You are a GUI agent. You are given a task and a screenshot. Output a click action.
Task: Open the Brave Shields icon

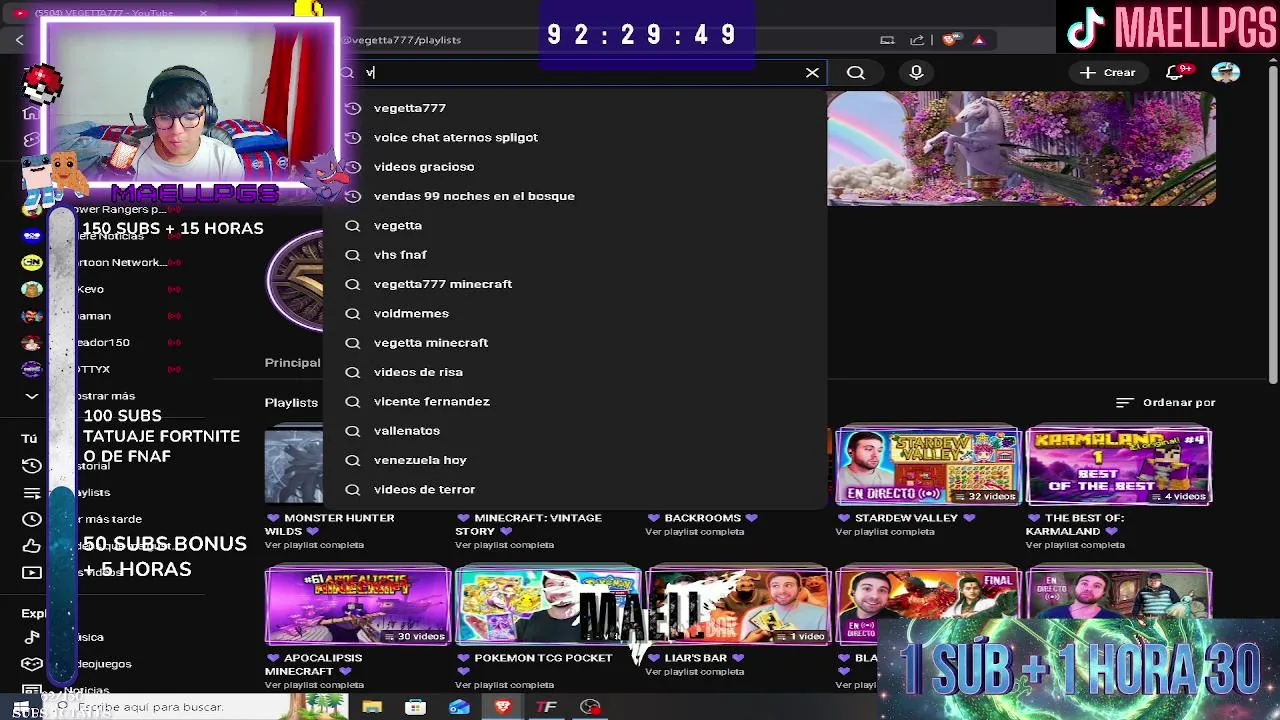949,40
